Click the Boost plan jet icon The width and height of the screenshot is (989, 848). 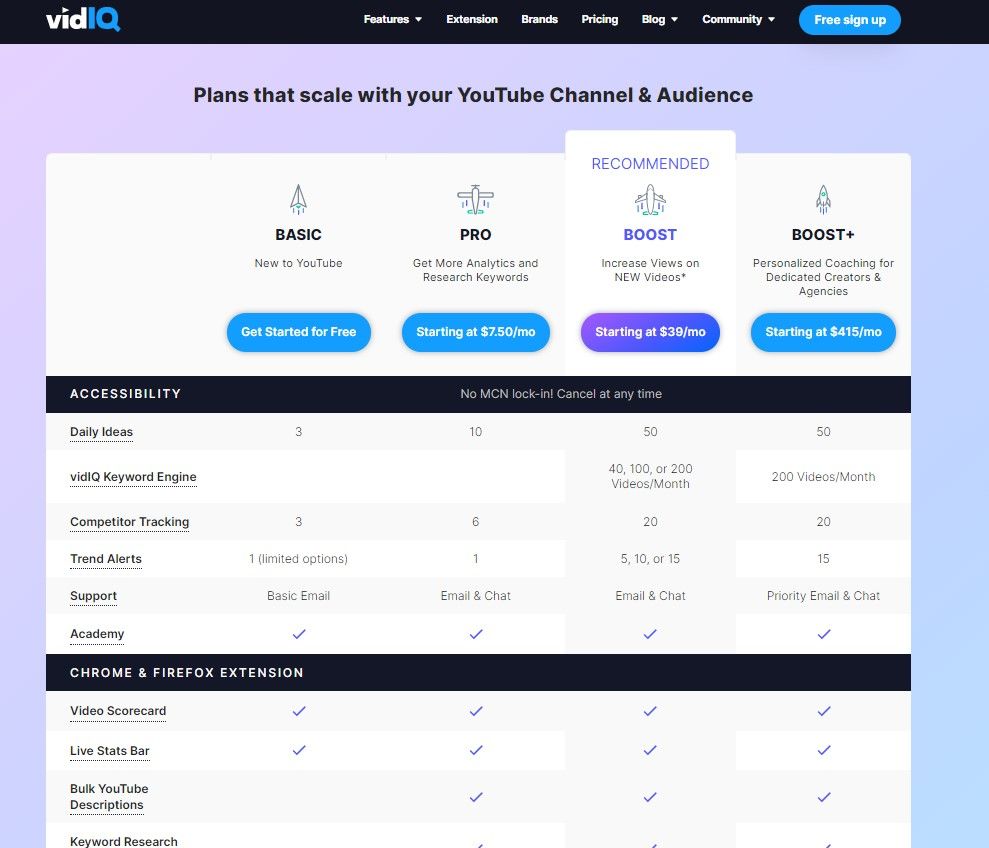click(650, 199)
